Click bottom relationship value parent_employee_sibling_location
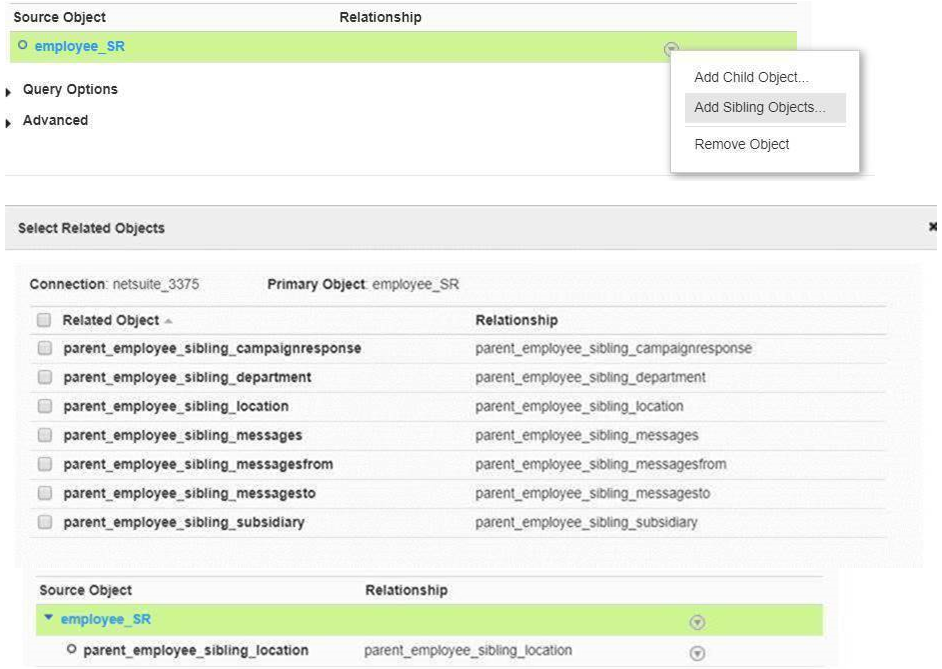Image resolution: width=942 pixels, height=669 pixels. coord(468,650)
